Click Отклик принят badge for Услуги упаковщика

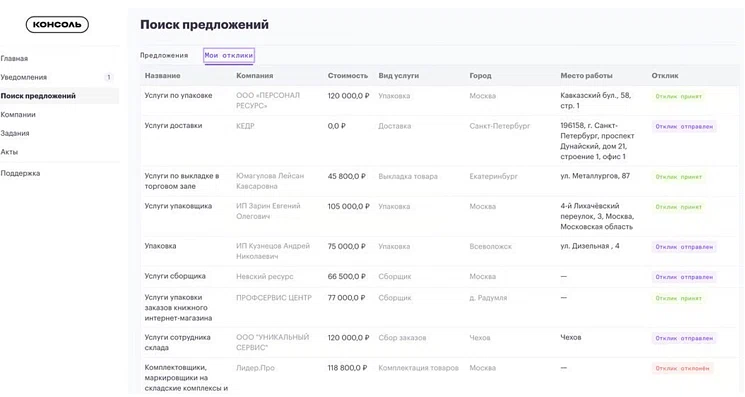pos(678,207)
